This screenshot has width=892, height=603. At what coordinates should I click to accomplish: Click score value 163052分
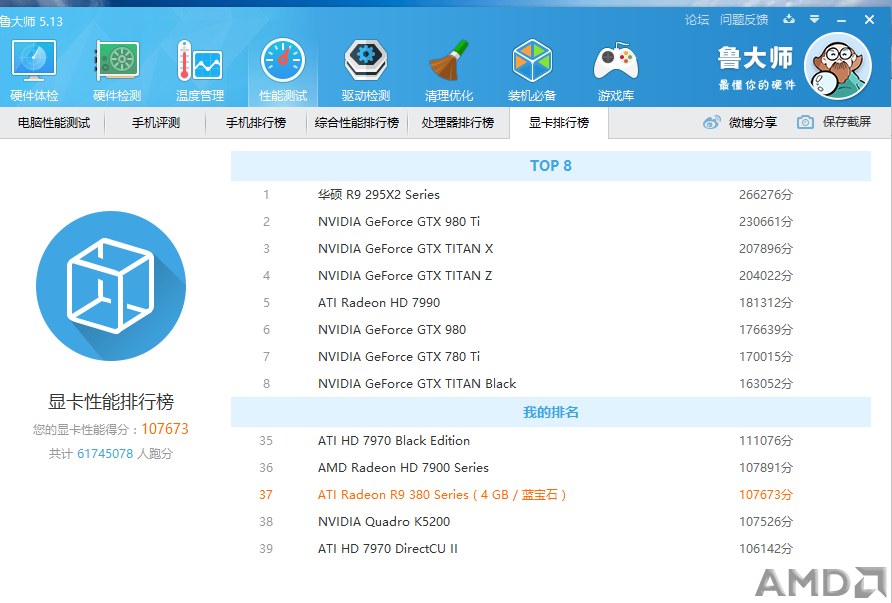(766, 384)
